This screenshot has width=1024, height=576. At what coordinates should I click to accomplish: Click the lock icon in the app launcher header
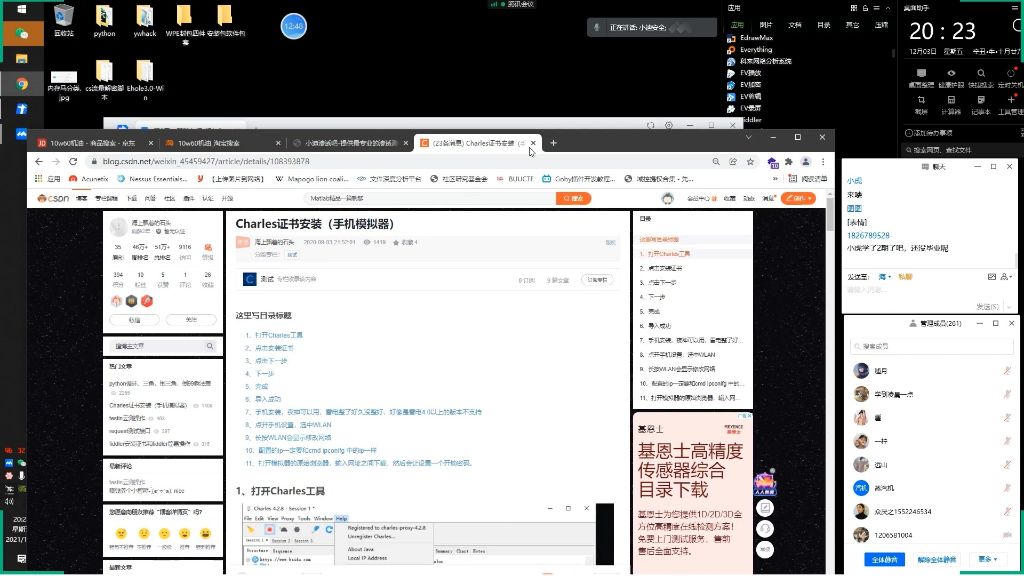click(865, 8)
